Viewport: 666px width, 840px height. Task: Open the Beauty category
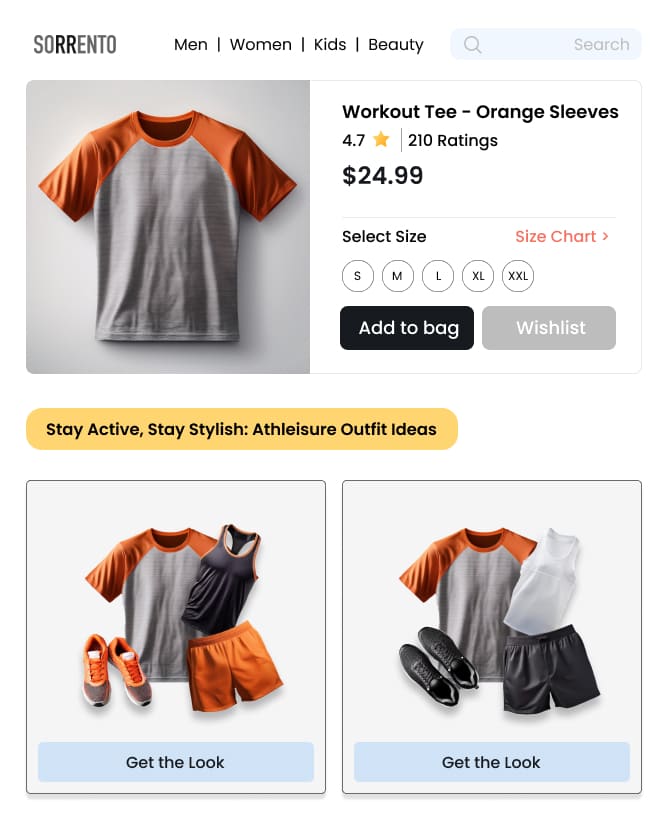[x=395, y=45]
